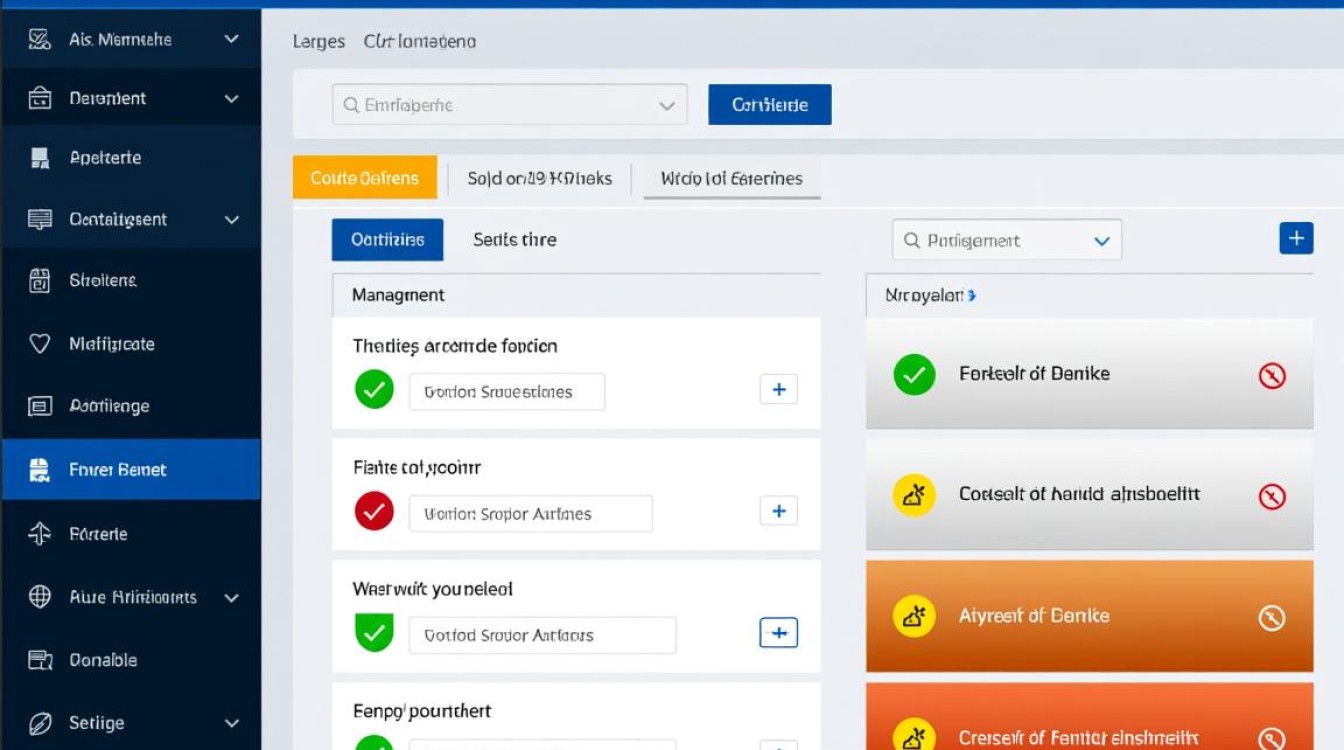
Task: Expand the Als. Mennnehe sidebar menu
Action: pos(231,39)
